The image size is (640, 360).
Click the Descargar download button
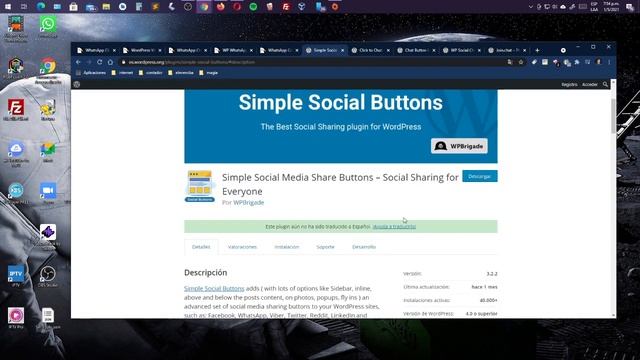[x=480, y=176]
